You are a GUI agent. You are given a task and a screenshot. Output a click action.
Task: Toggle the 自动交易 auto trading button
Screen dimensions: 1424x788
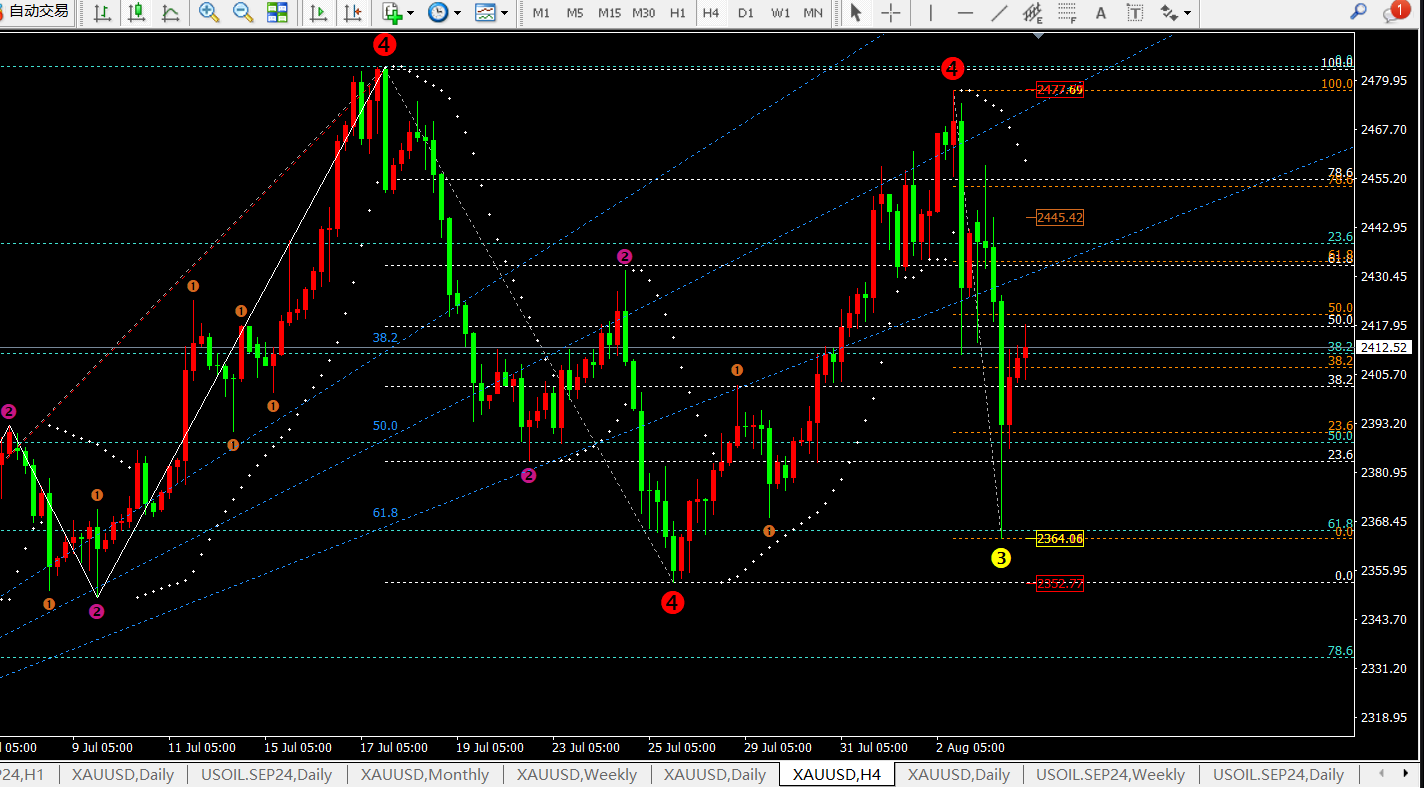tap(37, 12)
